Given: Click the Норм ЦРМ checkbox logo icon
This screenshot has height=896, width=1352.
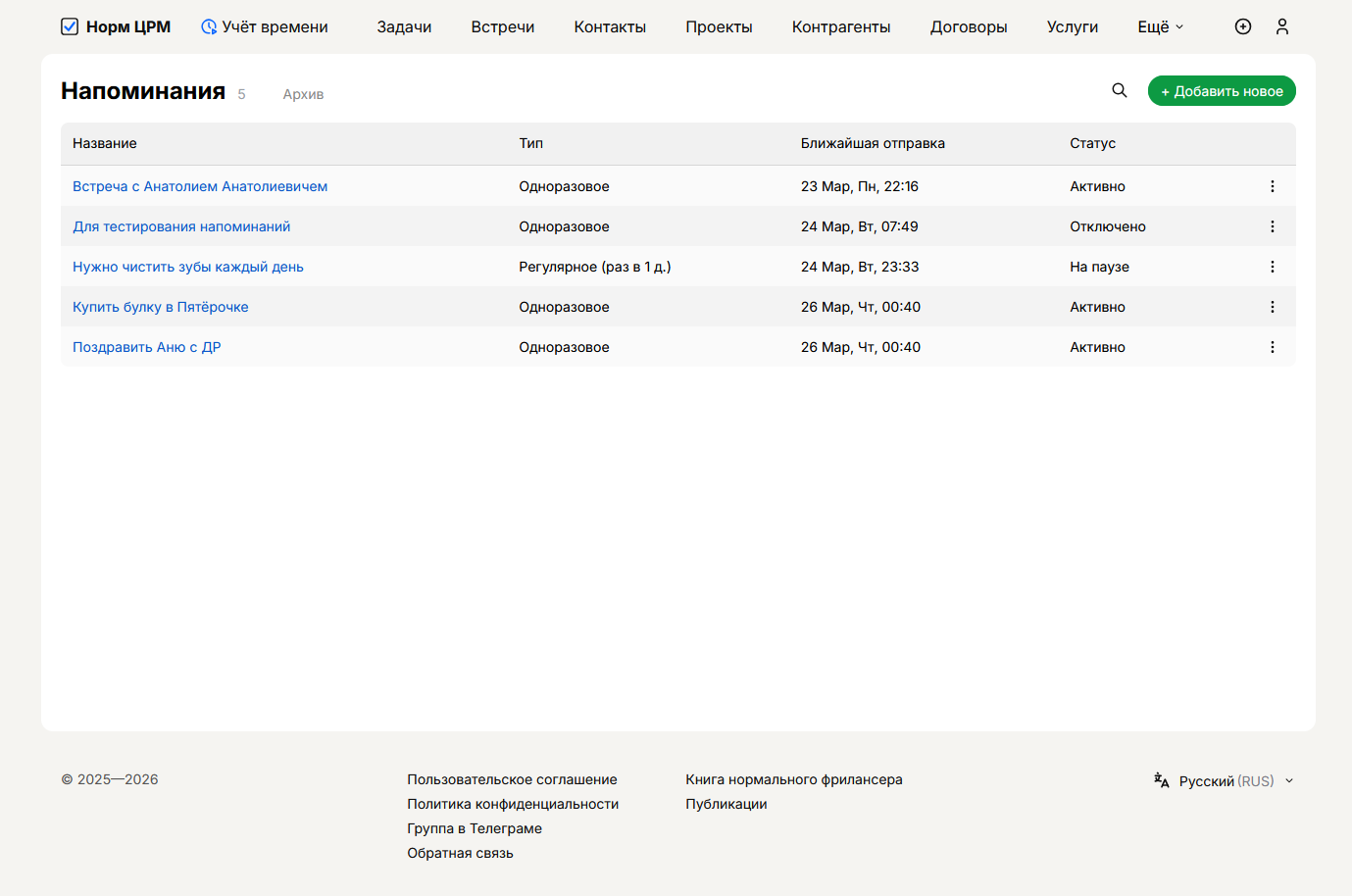Looking at the screenshot, I should [x=70, y=26].
